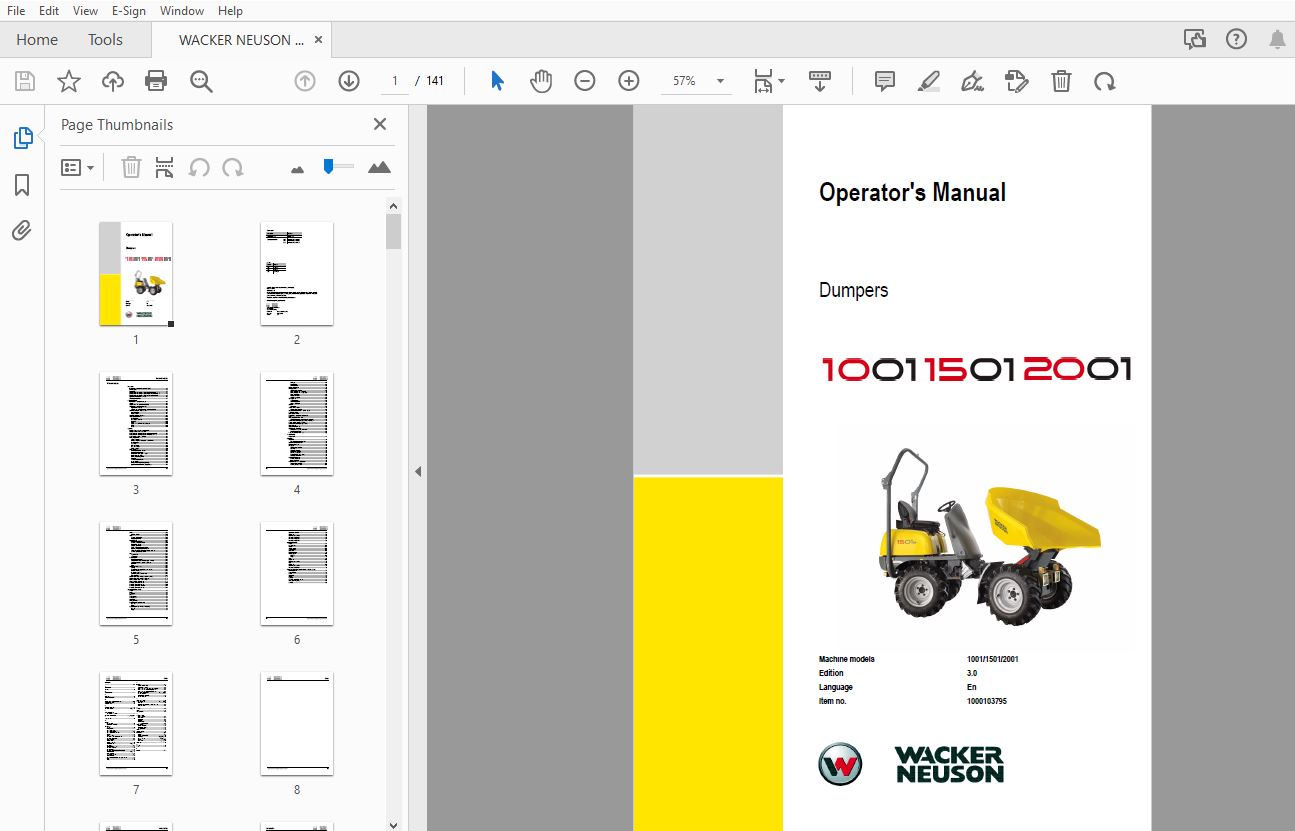This screenshot has height=831, width=1295.
Task: Open fit page scrolling options
Action: pyautogui.click(x=768, y=81)
